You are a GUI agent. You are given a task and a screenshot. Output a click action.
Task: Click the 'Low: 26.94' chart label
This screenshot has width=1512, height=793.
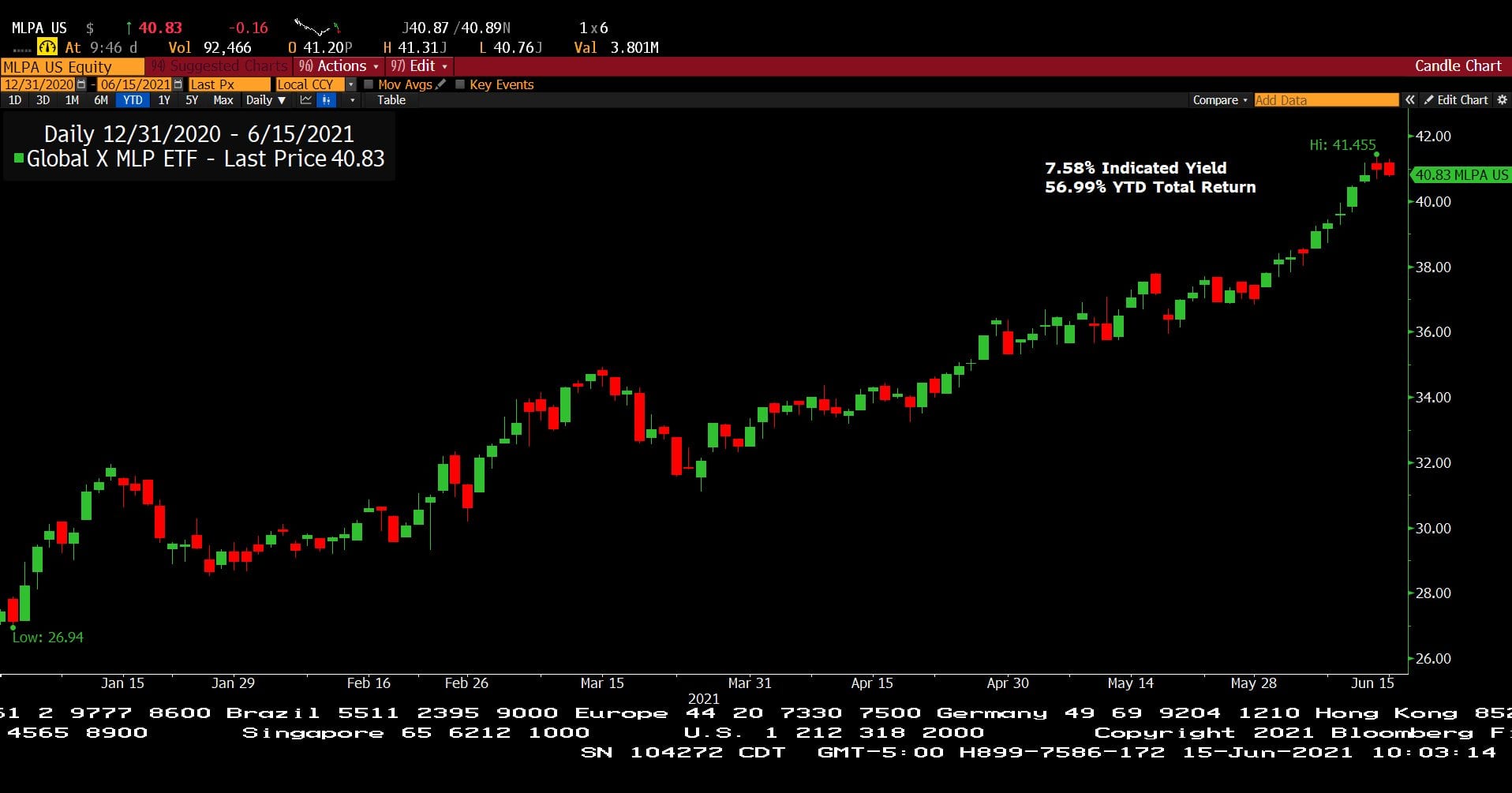[47, 638]
